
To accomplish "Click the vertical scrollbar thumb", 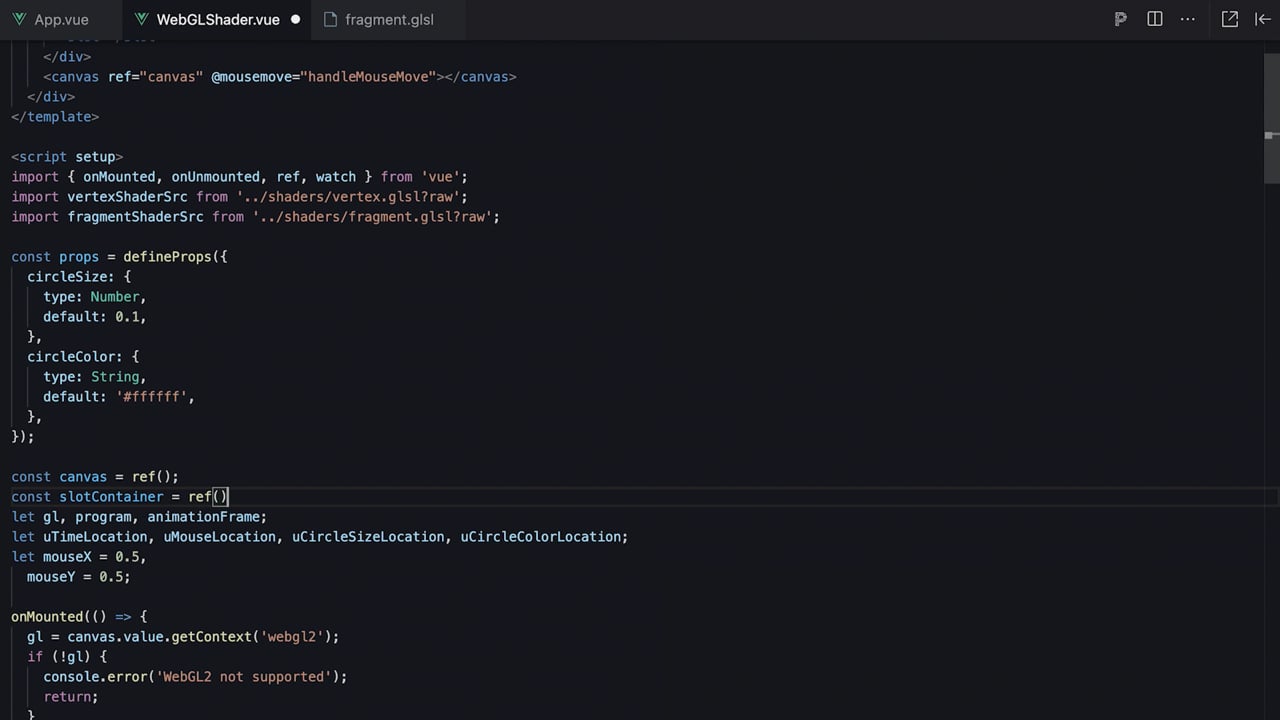I will point(1272,112).
